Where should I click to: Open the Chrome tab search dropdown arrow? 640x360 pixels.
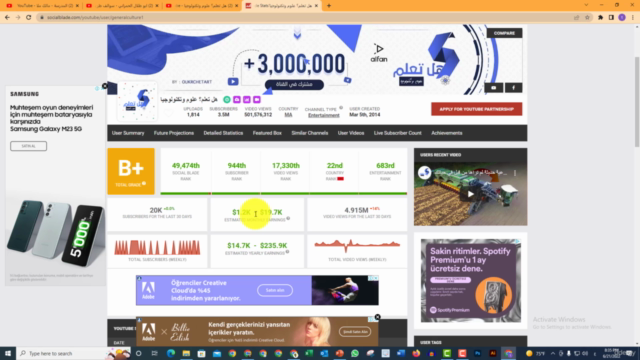point(586,5)
